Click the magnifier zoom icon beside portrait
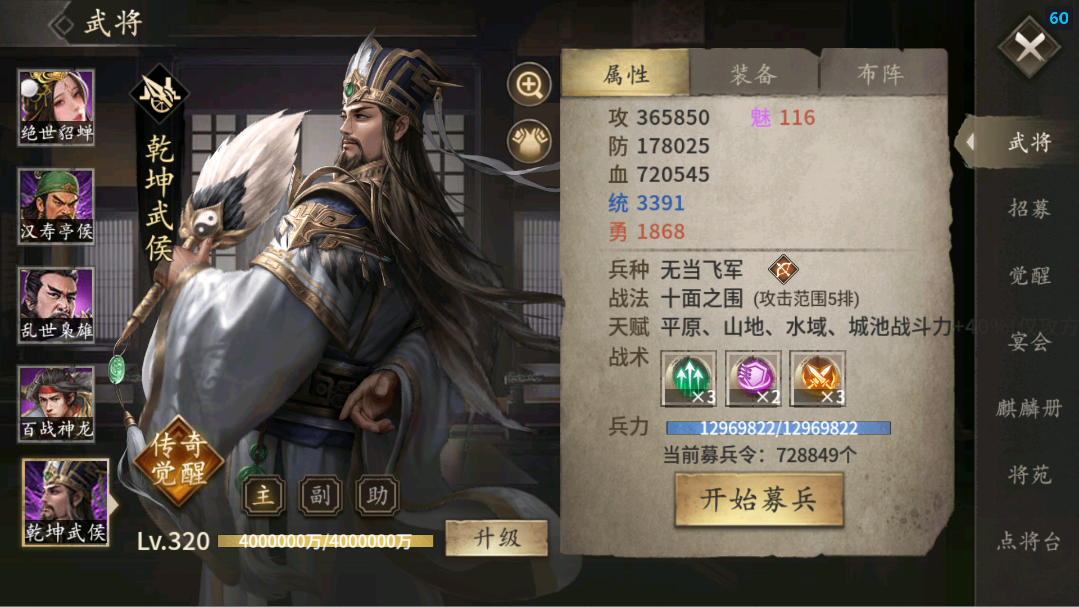The image size is (1079, 607). pos(529,85)
